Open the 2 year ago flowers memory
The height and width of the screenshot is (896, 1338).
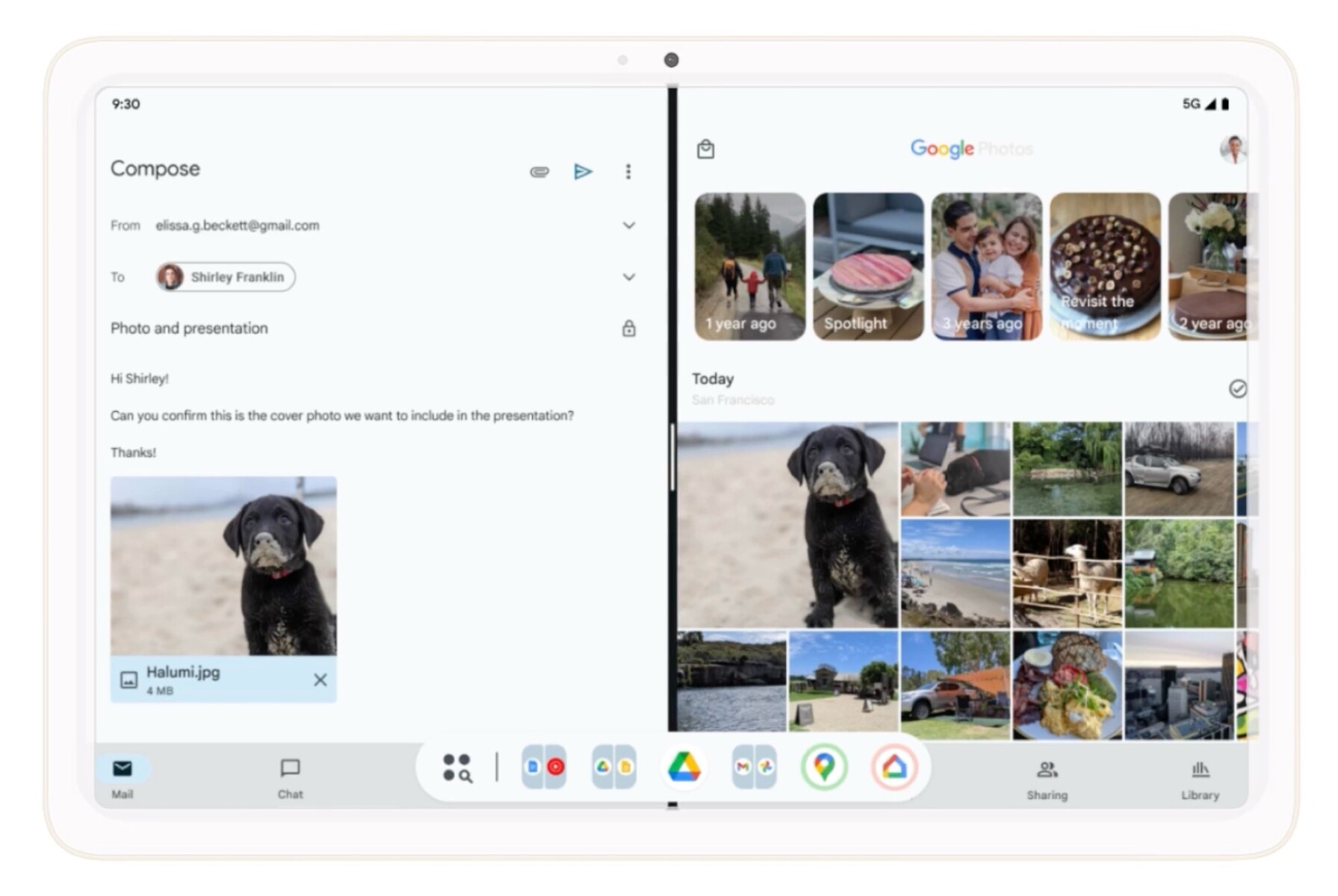click(1213, 267)
